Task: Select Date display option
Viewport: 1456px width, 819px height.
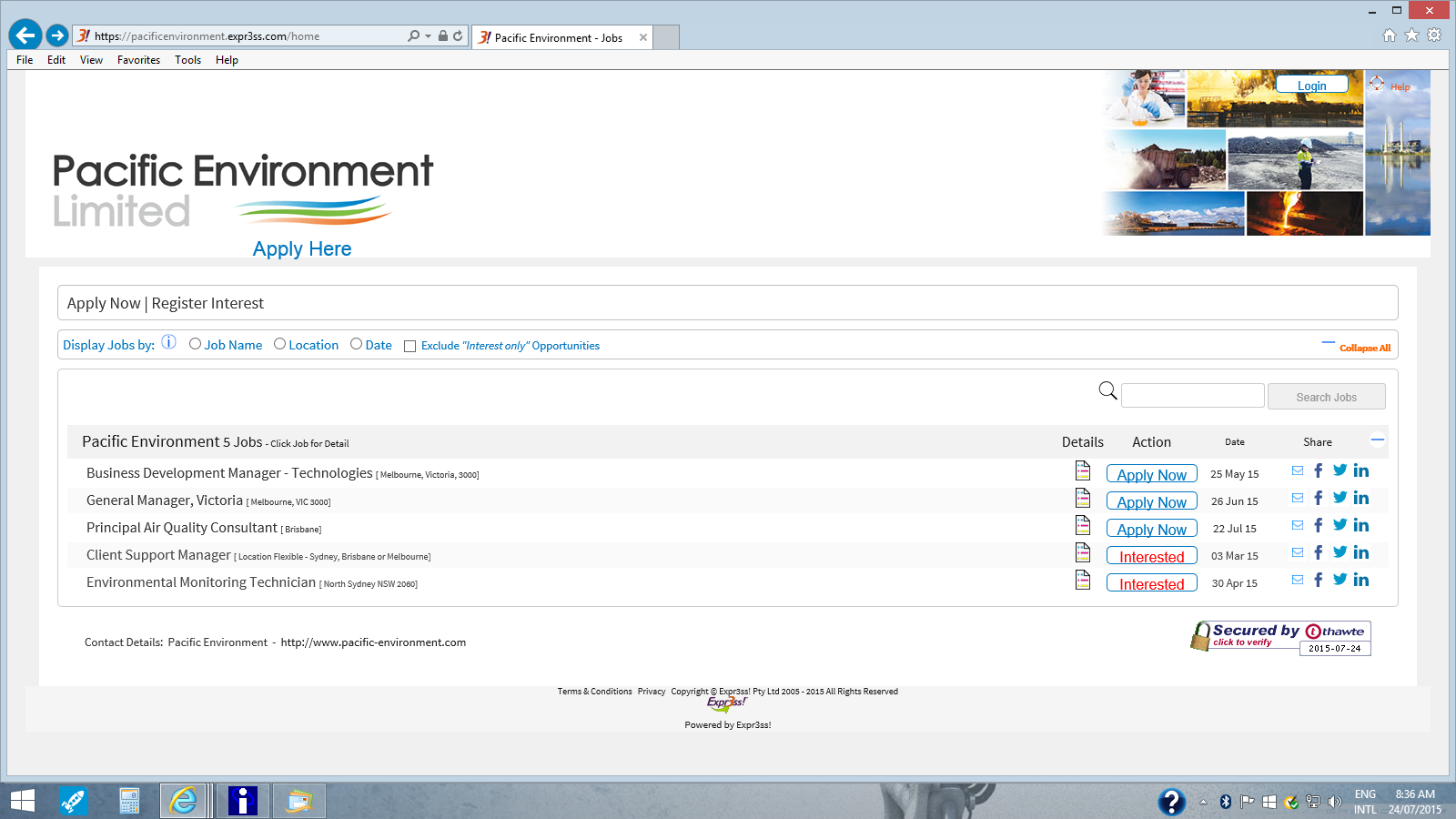Action: (356, 344)
